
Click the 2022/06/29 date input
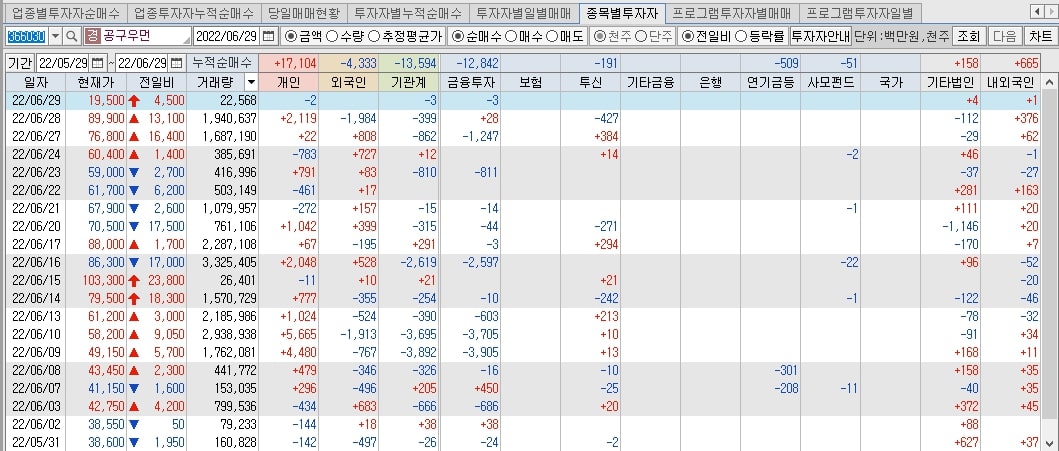228,36
